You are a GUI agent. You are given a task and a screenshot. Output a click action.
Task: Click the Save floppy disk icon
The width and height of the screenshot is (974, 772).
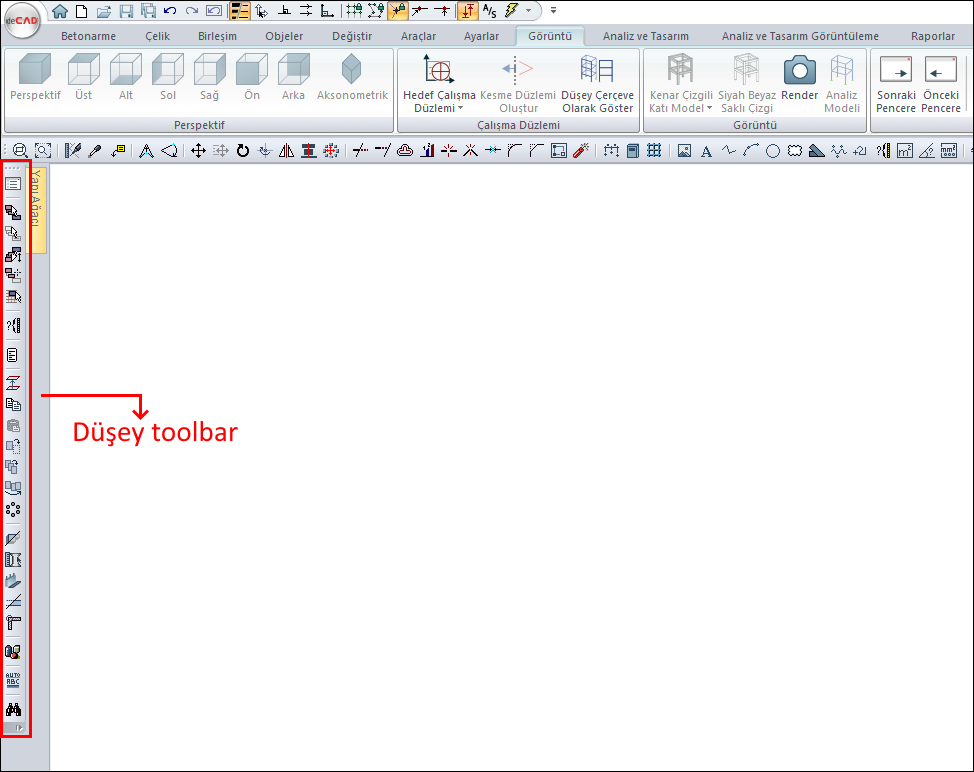point(126,11)
